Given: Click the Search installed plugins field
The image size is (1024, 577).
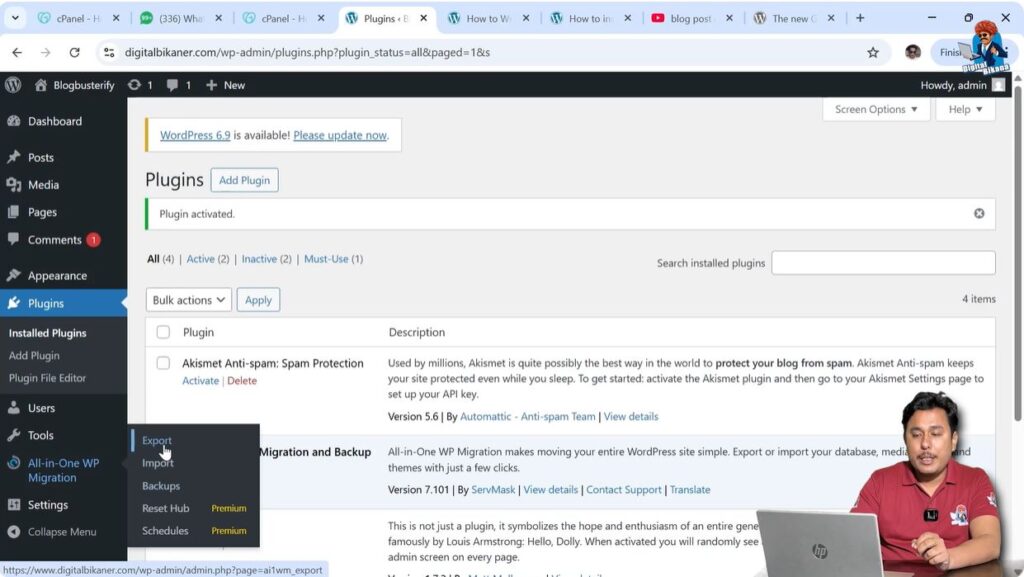Looking at the screenshot, I should tap(883, 262).
